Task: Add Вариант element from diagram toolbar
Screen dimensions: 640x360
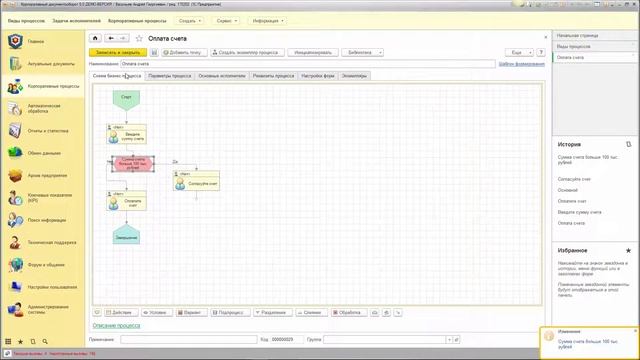Action: coord(191,313)
